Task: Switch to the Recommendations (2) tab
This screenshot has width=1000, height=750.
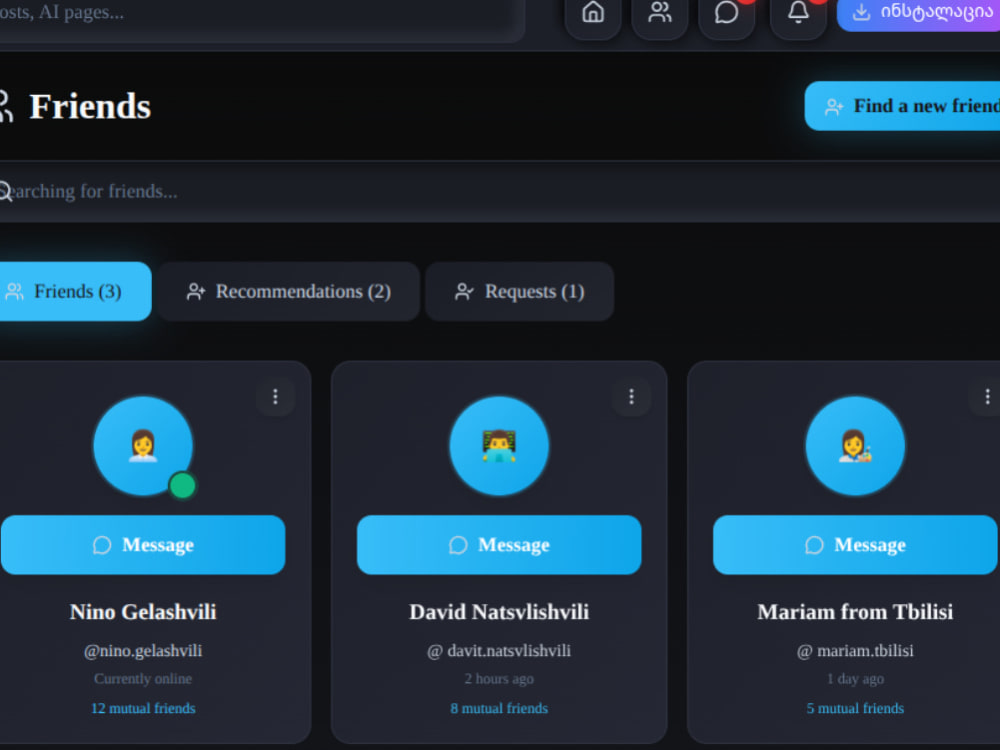Action: pos(288,291)
